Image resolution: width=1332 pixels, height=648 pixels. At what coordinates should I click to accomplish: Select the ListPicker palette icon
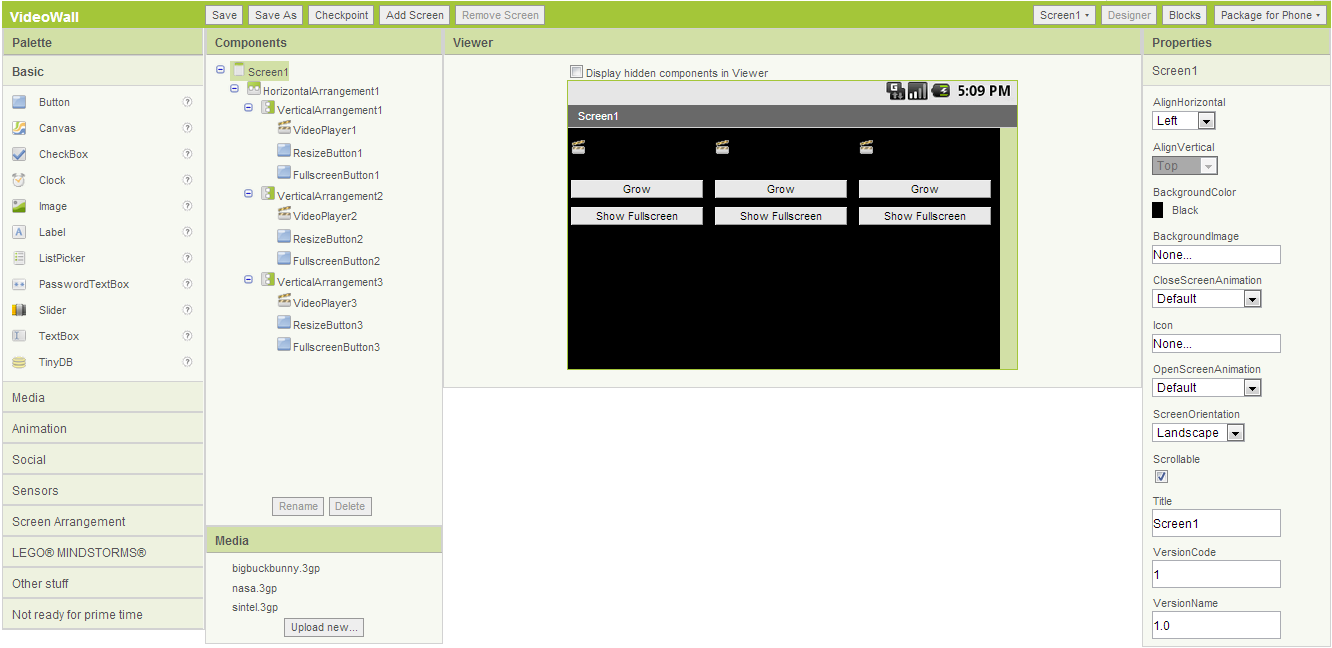point(19,258)
